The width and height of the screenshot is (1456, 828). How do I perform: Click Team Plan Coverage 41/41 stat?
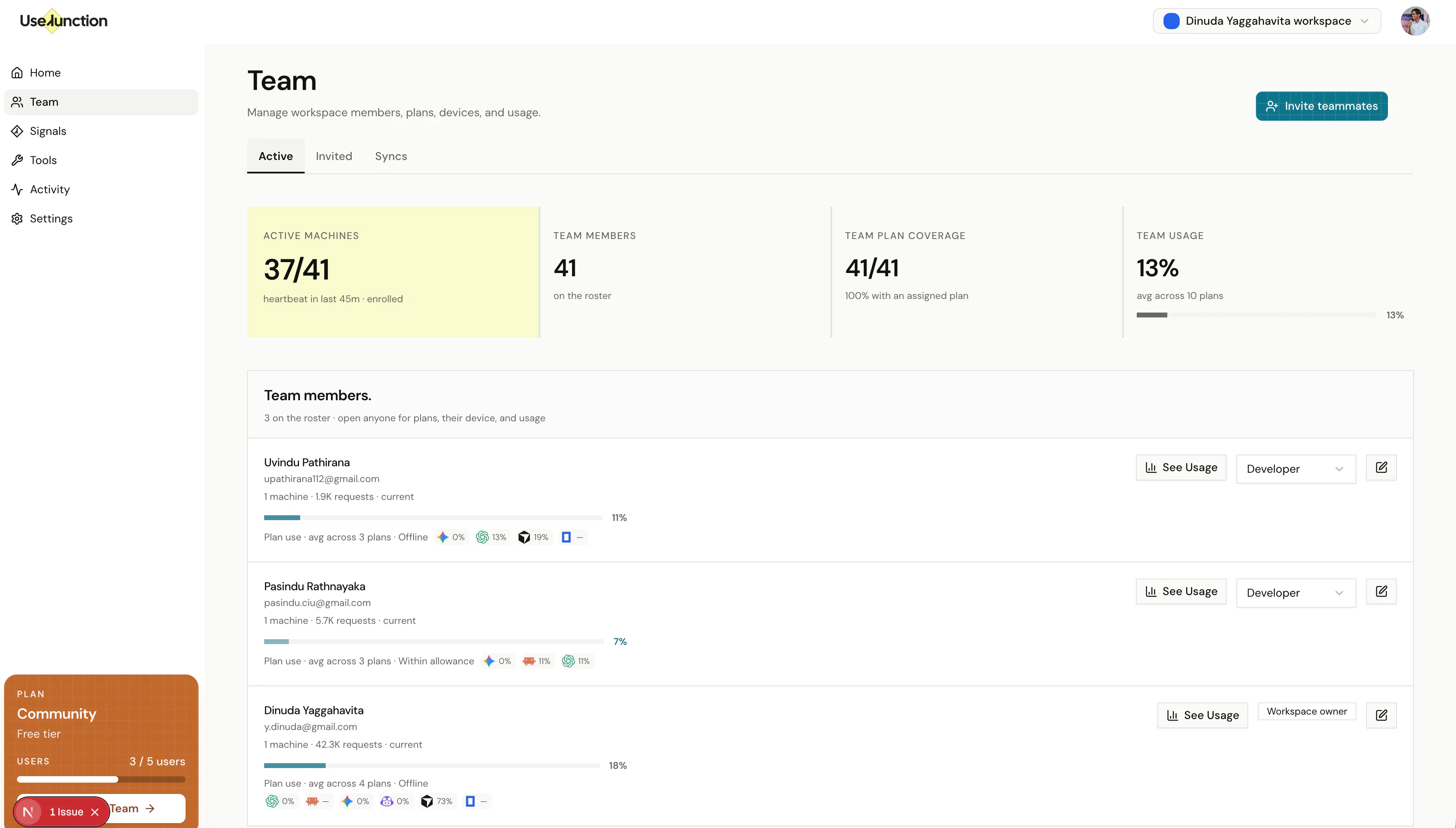click(977, 272)
